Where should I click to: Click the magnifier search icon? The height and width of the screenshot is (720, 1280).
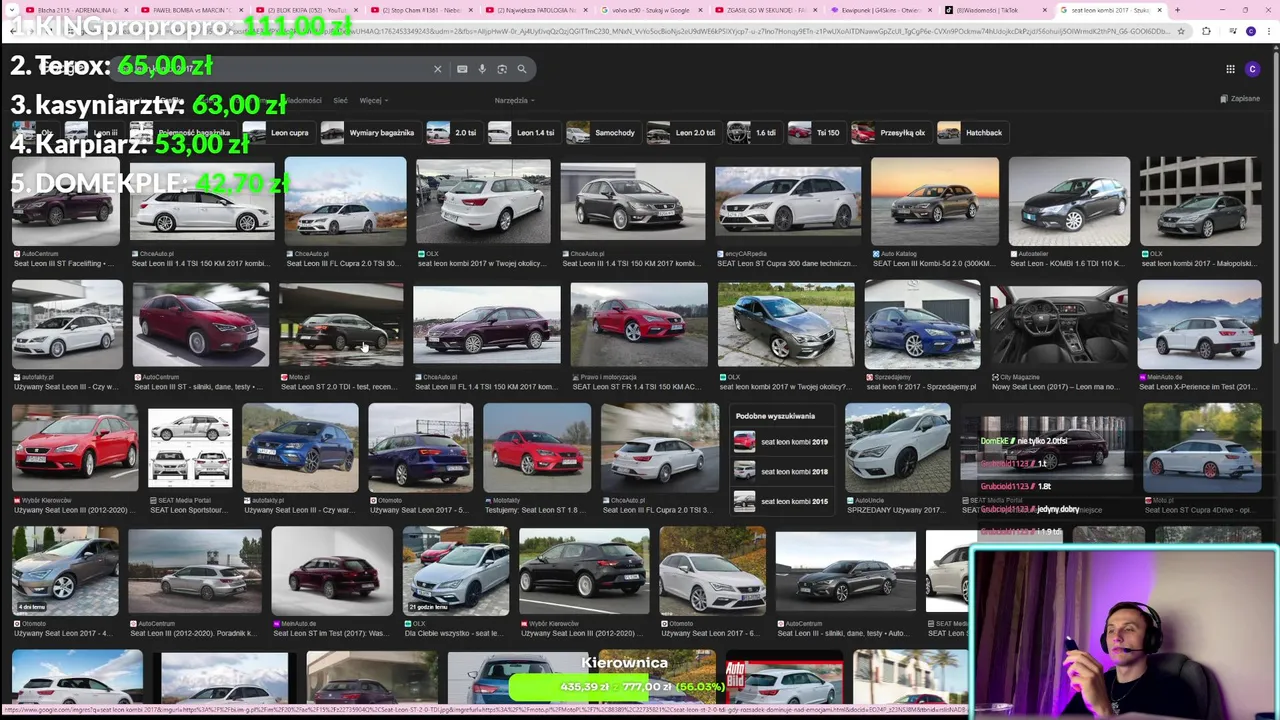click(x=521, y=69)
